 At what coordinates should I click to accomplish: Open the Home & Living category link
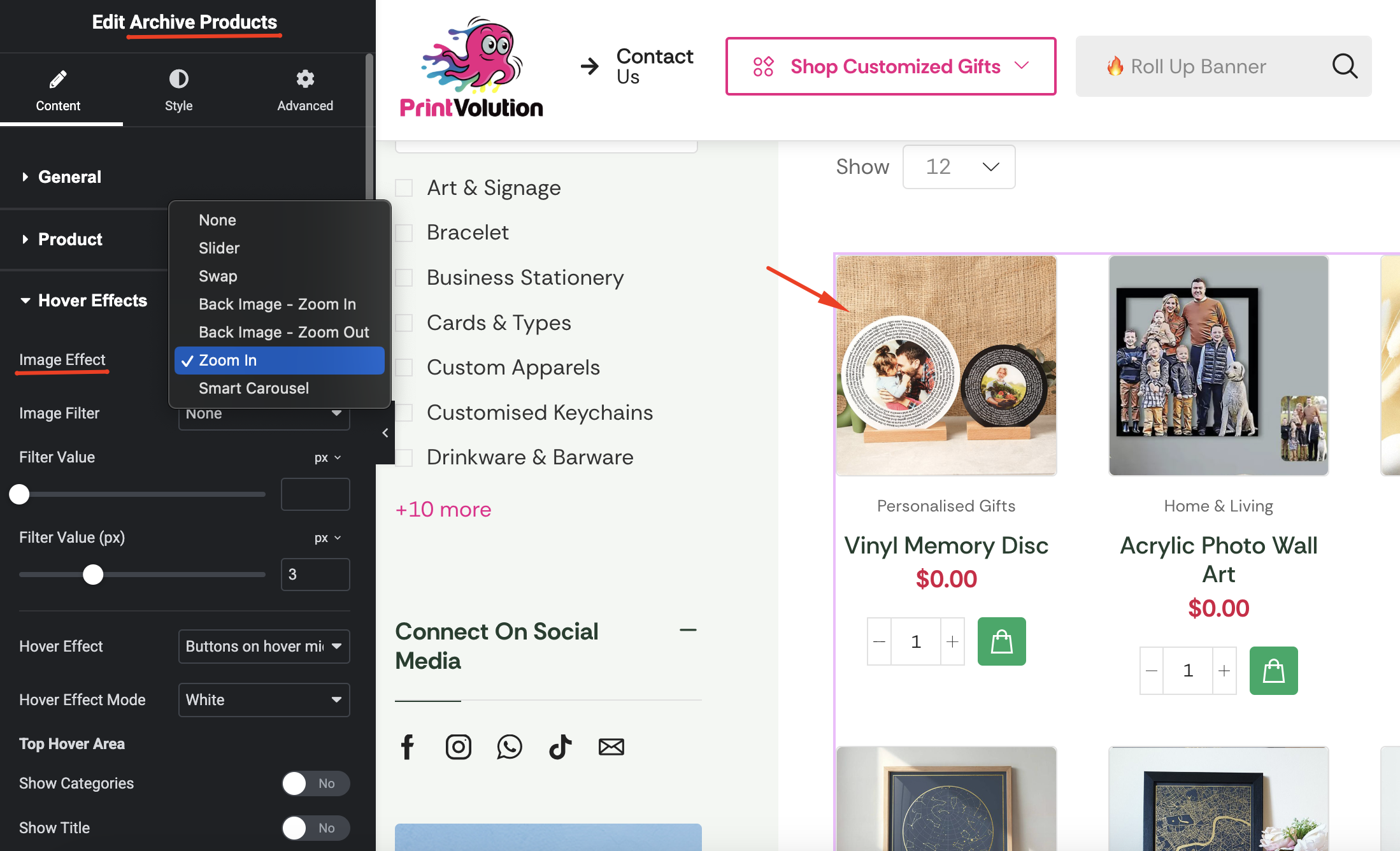1218,506
